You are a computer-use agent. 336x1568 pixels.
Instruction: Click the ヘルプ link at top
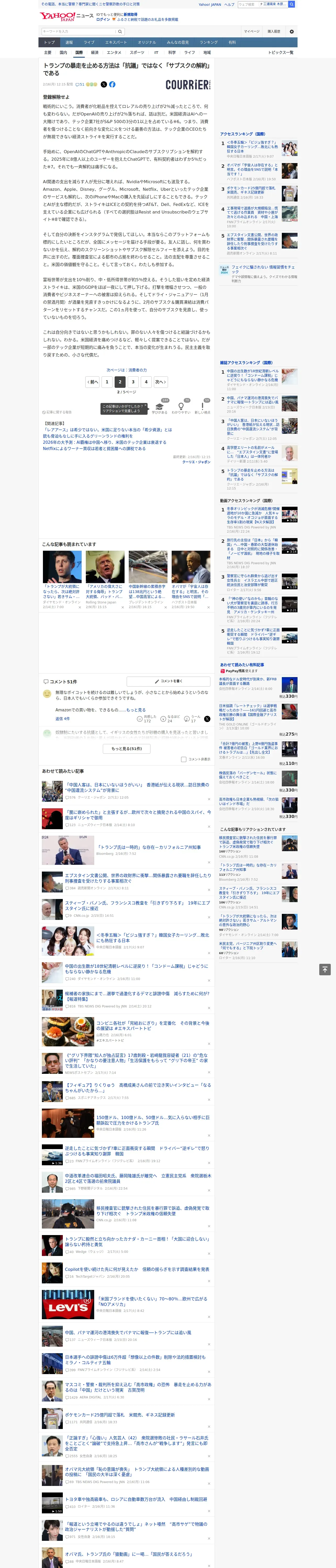(229, 4)
